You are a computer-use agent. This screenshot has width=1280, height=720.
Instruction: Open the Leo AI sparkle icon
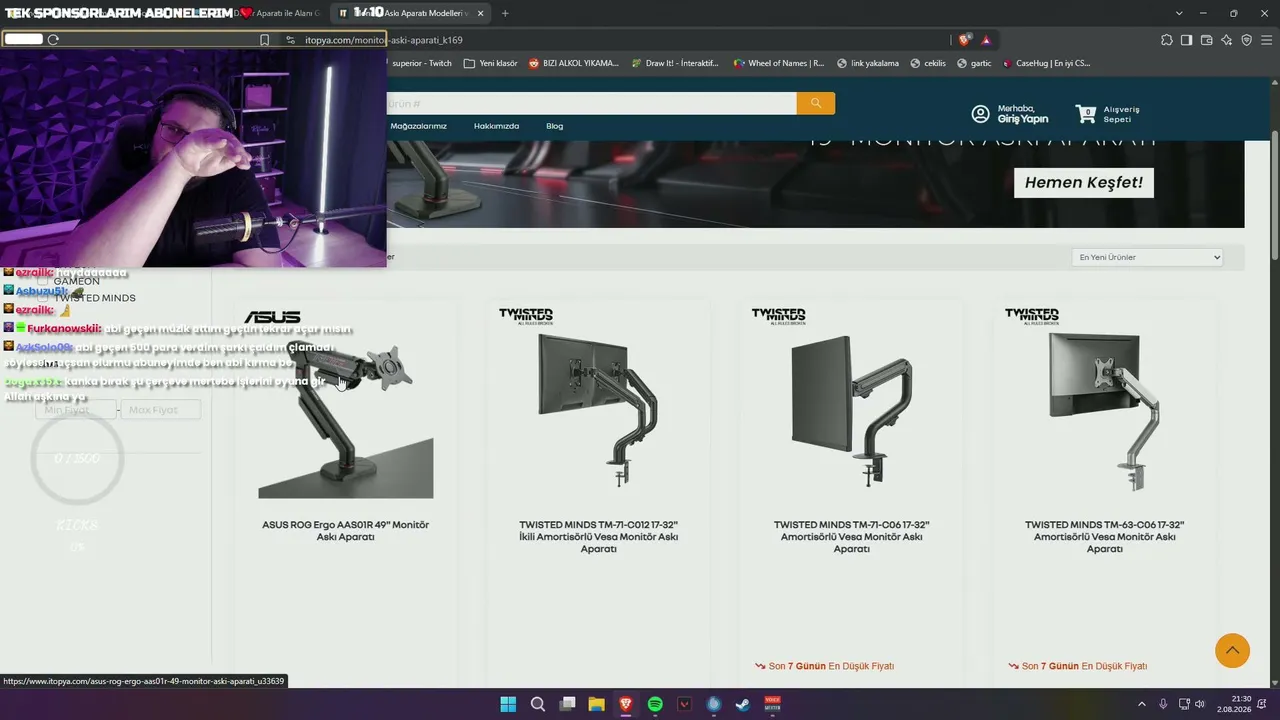coord(1227,40)
